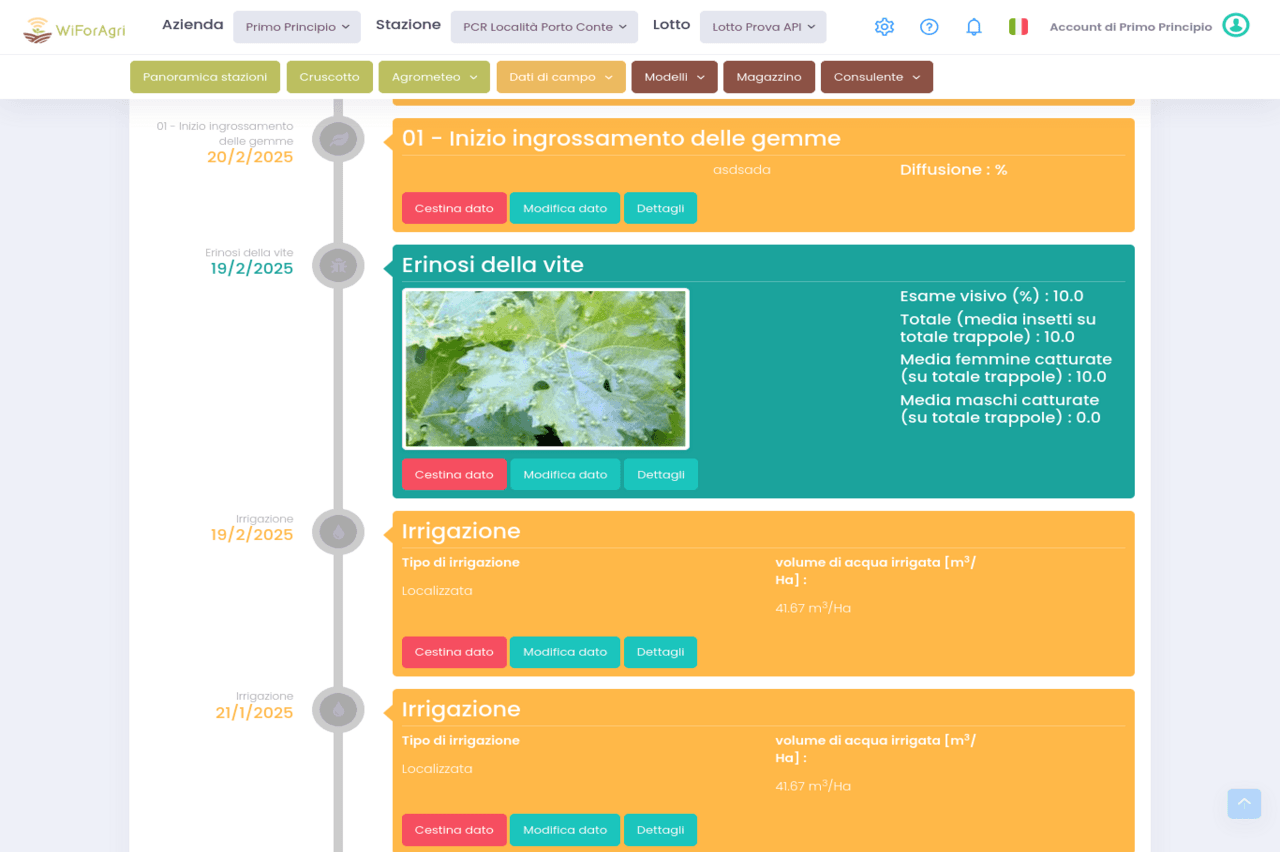The image size is (1280, 852).
Task: Open settings gear icon in header
Action: coord(884,27)
